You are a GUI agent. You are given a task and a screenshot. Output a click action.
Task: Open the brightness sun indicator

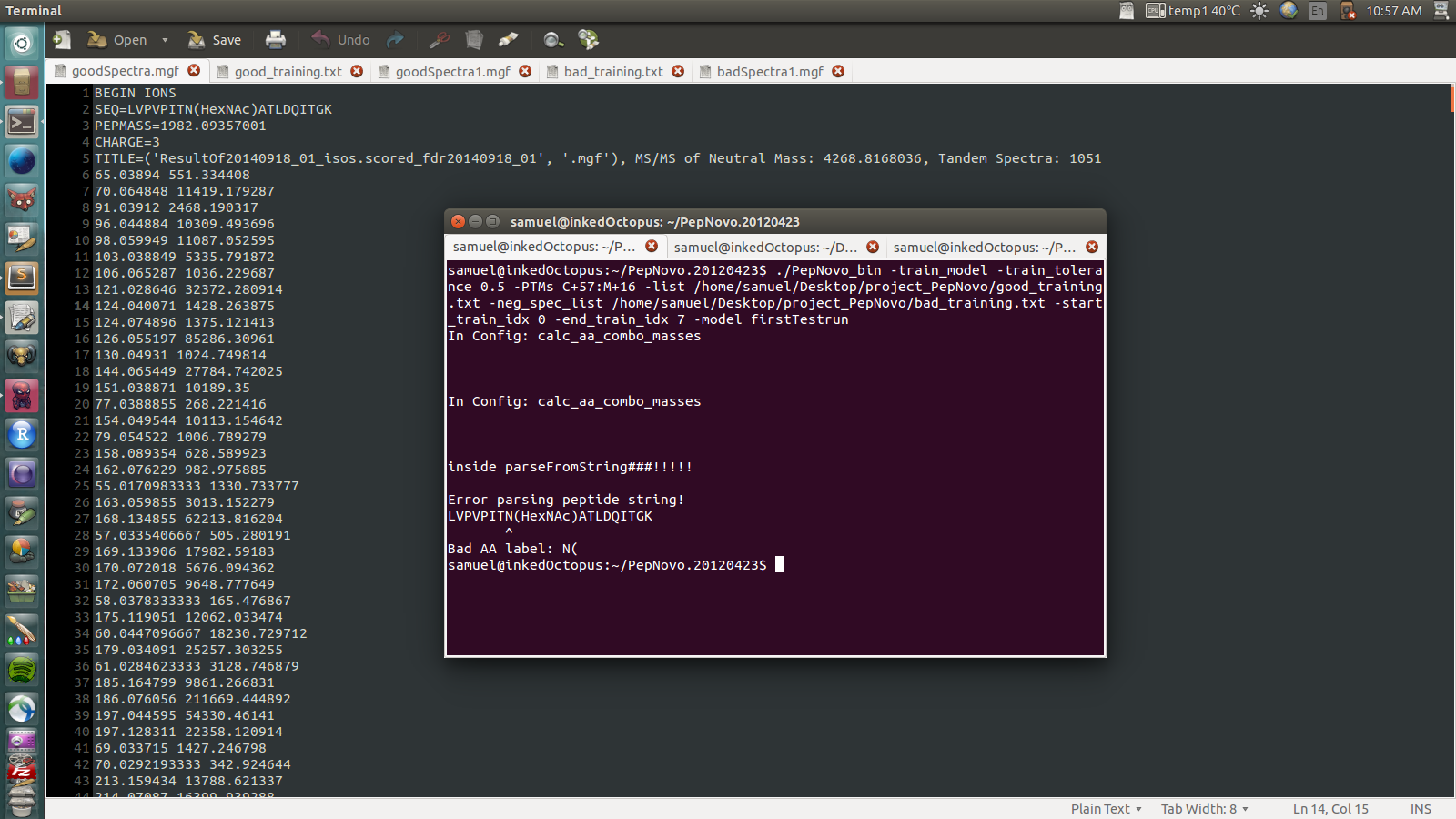[x=1259, y=11]
